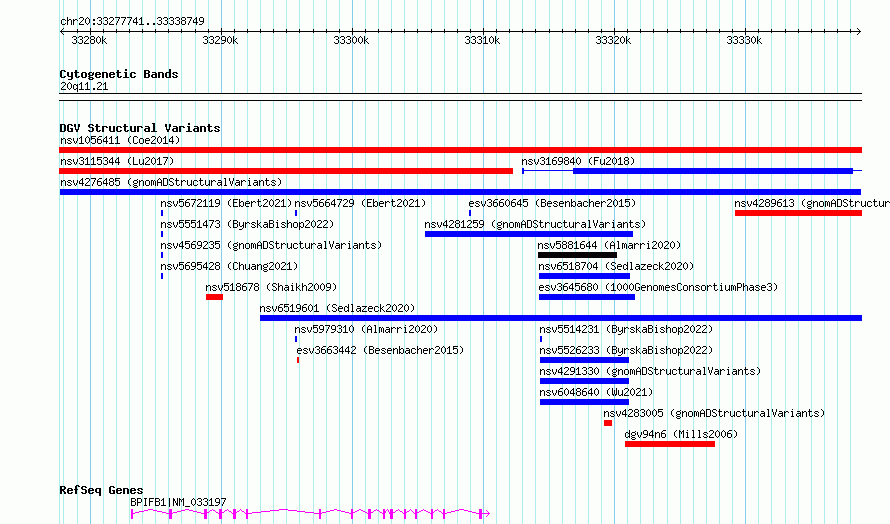Click the Cytogenetic Bands track title
Image resolution: width=890 pixels, height=524 pixels.
(x=119, y=74)
